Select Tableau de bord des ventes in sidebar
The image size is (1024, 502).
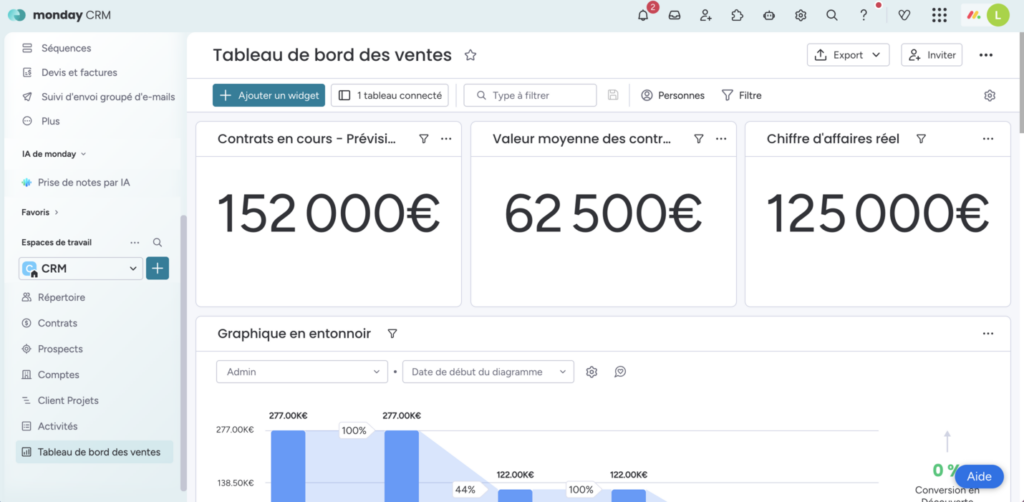pyautogui.click(x=95, y=452)
